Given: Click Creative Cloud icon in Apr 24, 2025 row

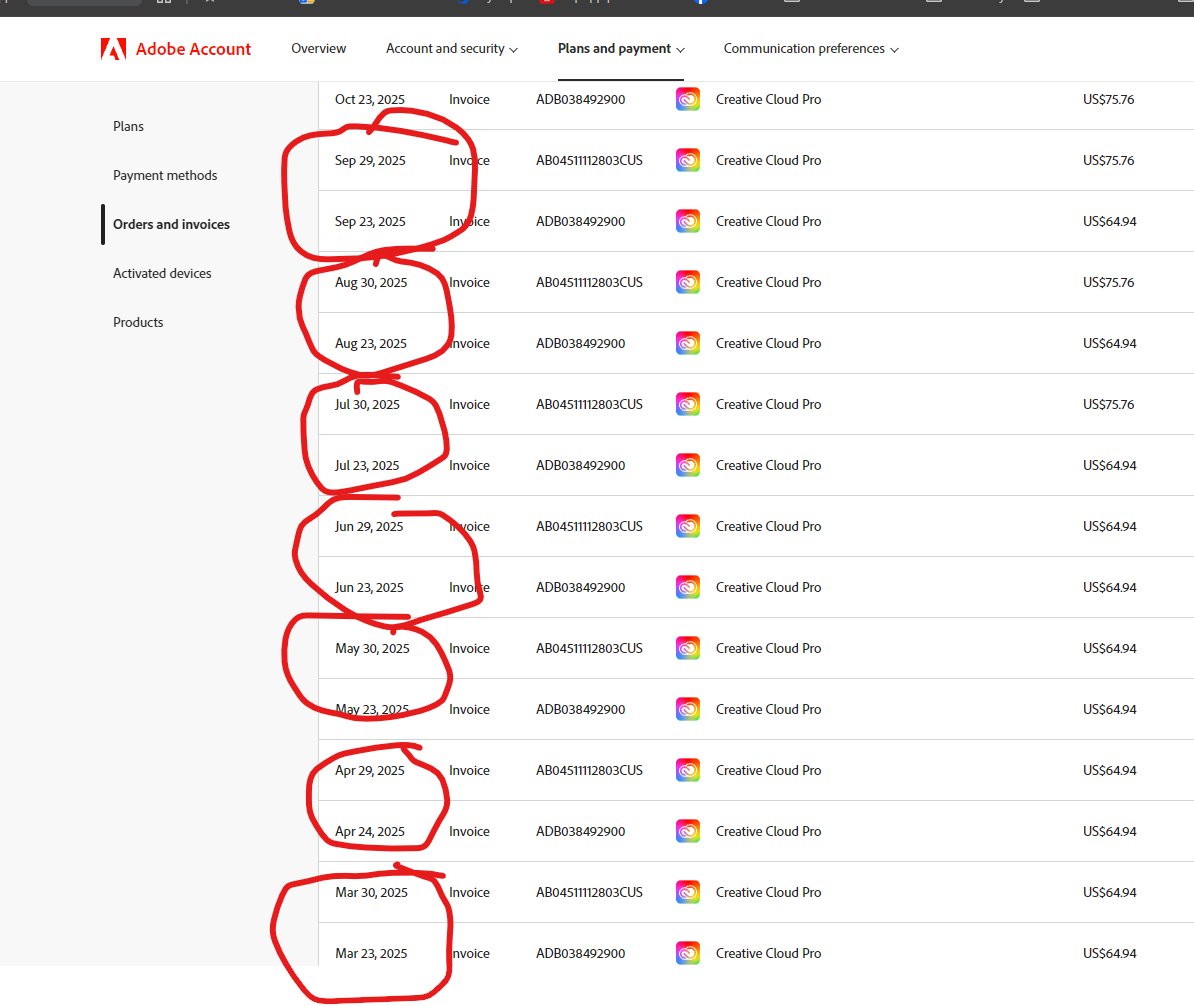Looking at the screenshot, I should [688, 831].
